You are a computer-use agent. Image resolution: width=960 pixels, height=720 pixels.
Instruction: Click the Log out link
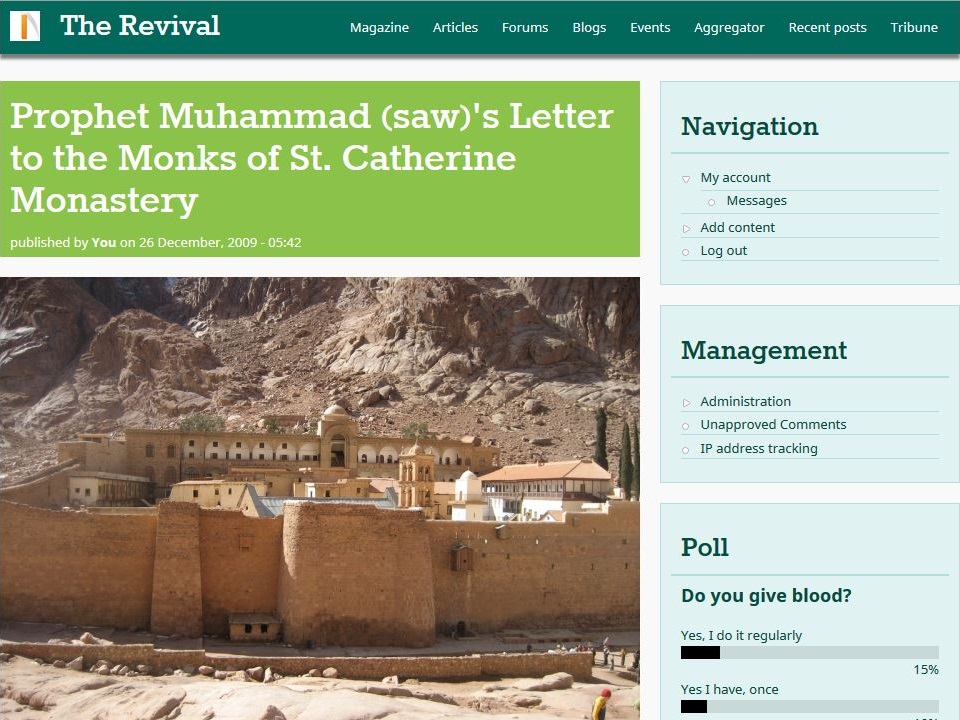point(723,251)
